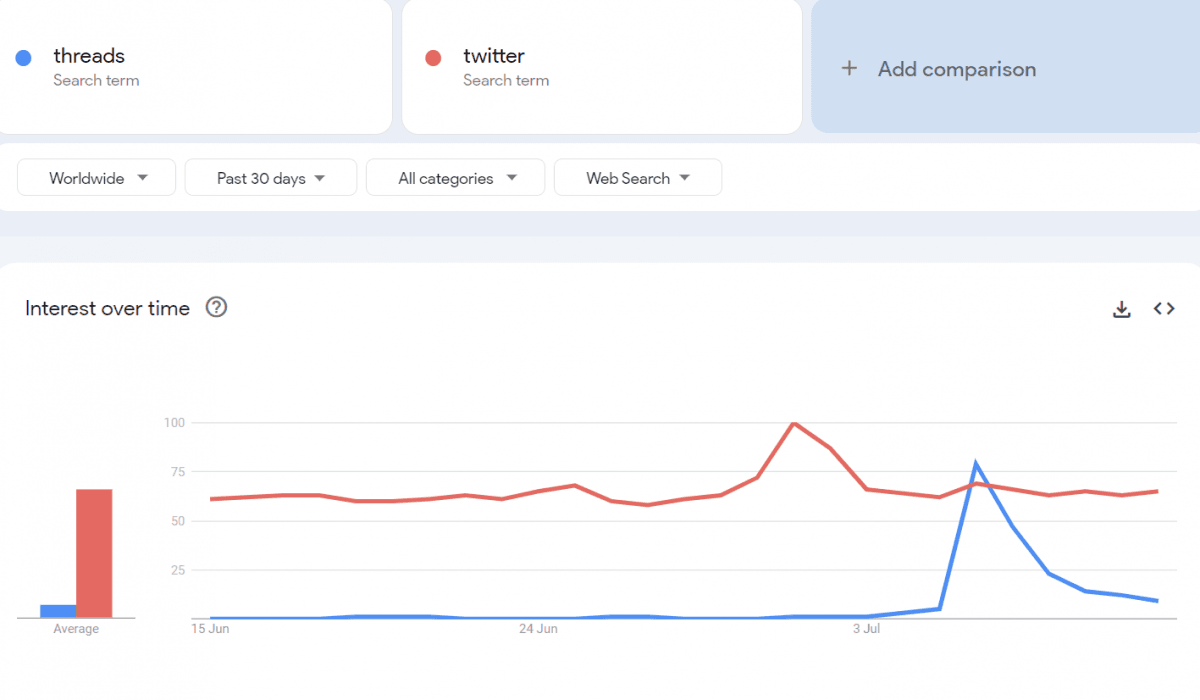Expand the All categories dropdown
Image resolution: width=1200 pixels, height=700 pixels.
point(456,178)
